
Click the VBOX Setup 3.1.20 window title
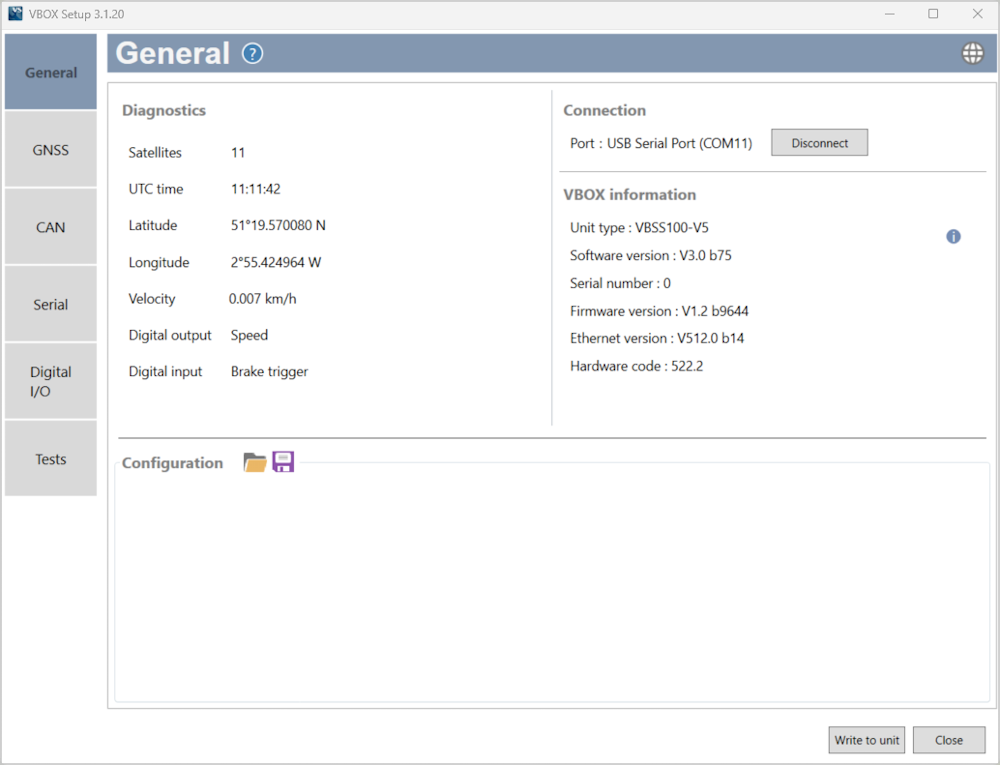(77, 14)
